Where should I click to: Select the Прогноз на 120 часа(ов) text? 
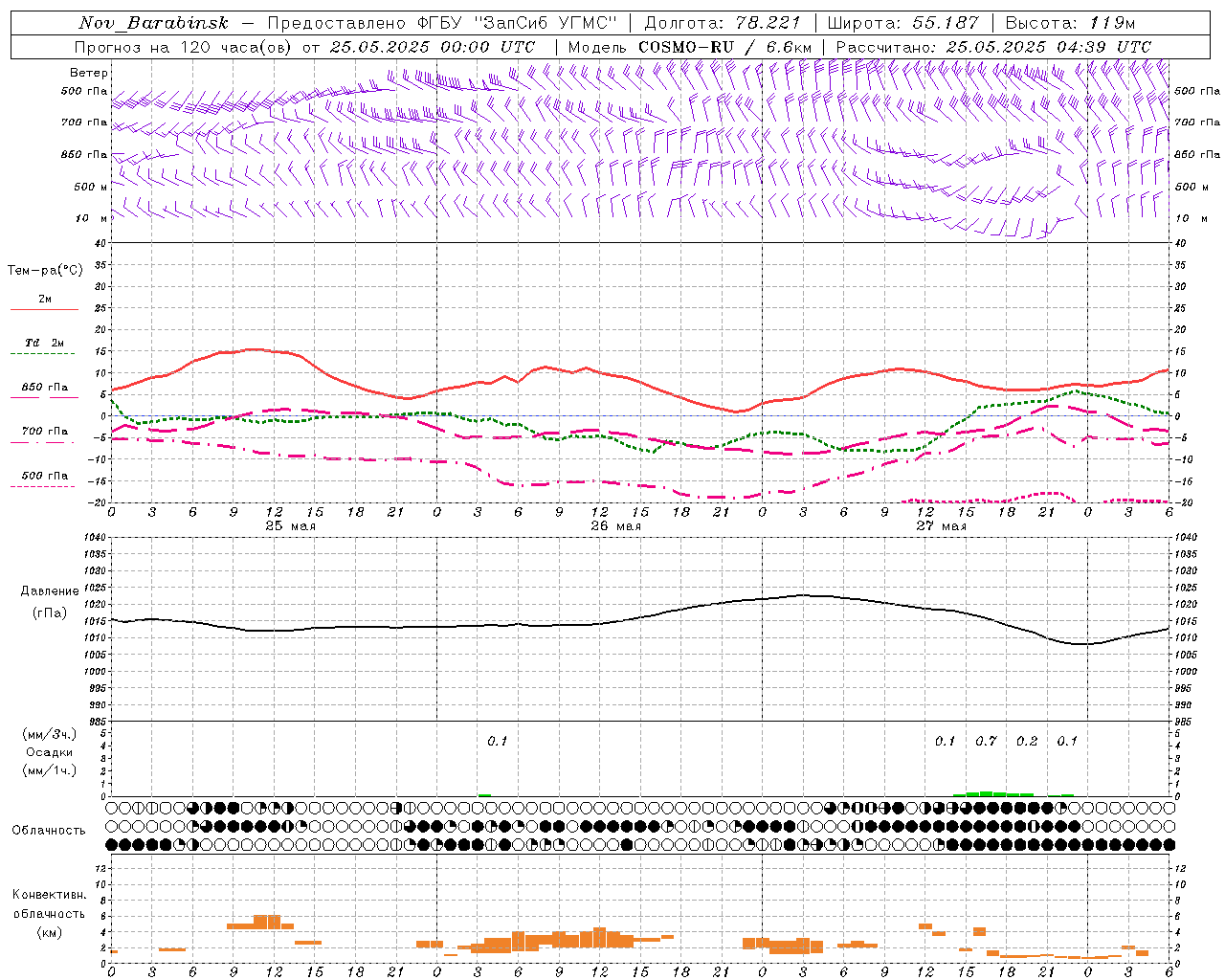click(184, 47)
